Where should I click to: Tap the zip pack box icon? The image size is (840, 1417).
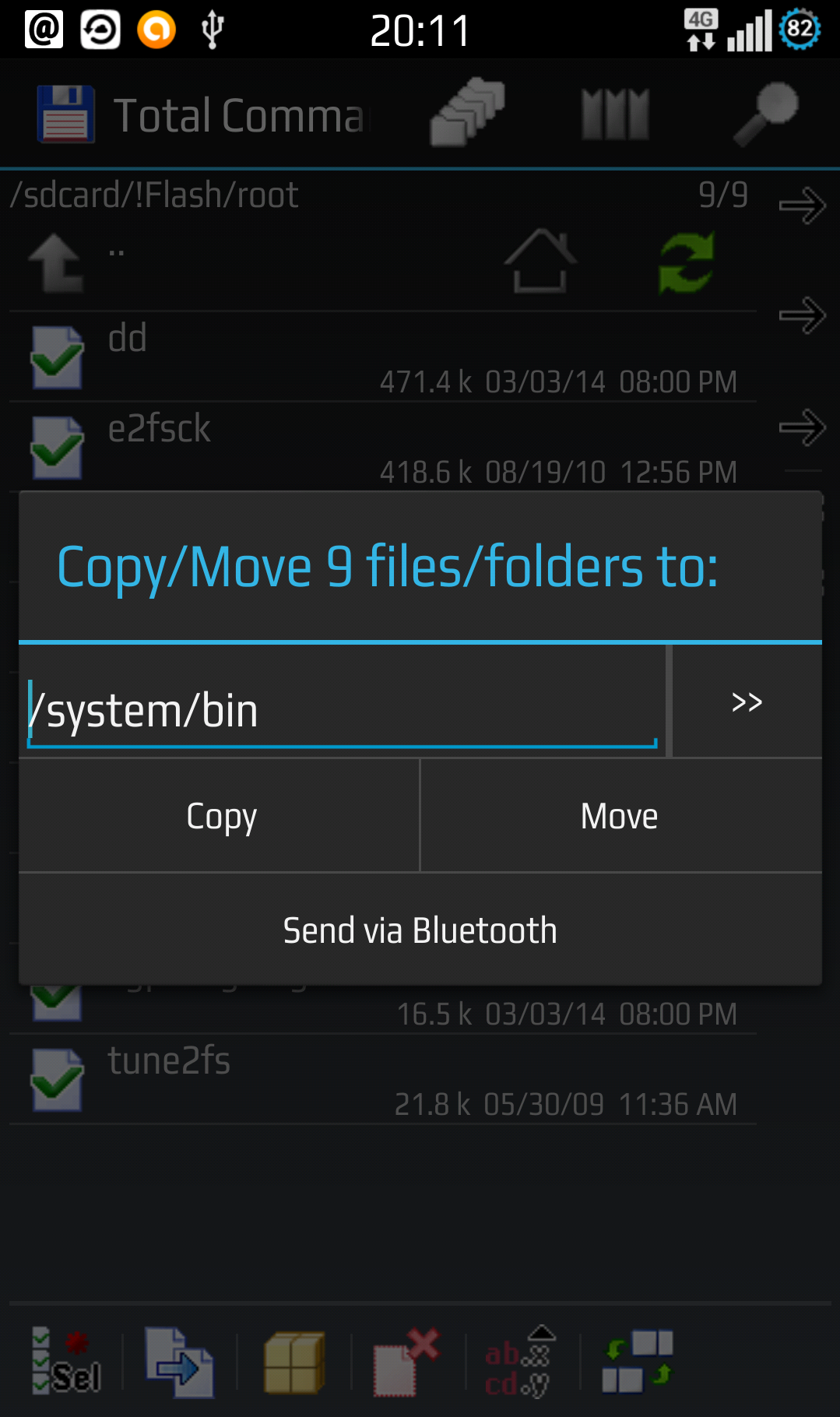294,1362
